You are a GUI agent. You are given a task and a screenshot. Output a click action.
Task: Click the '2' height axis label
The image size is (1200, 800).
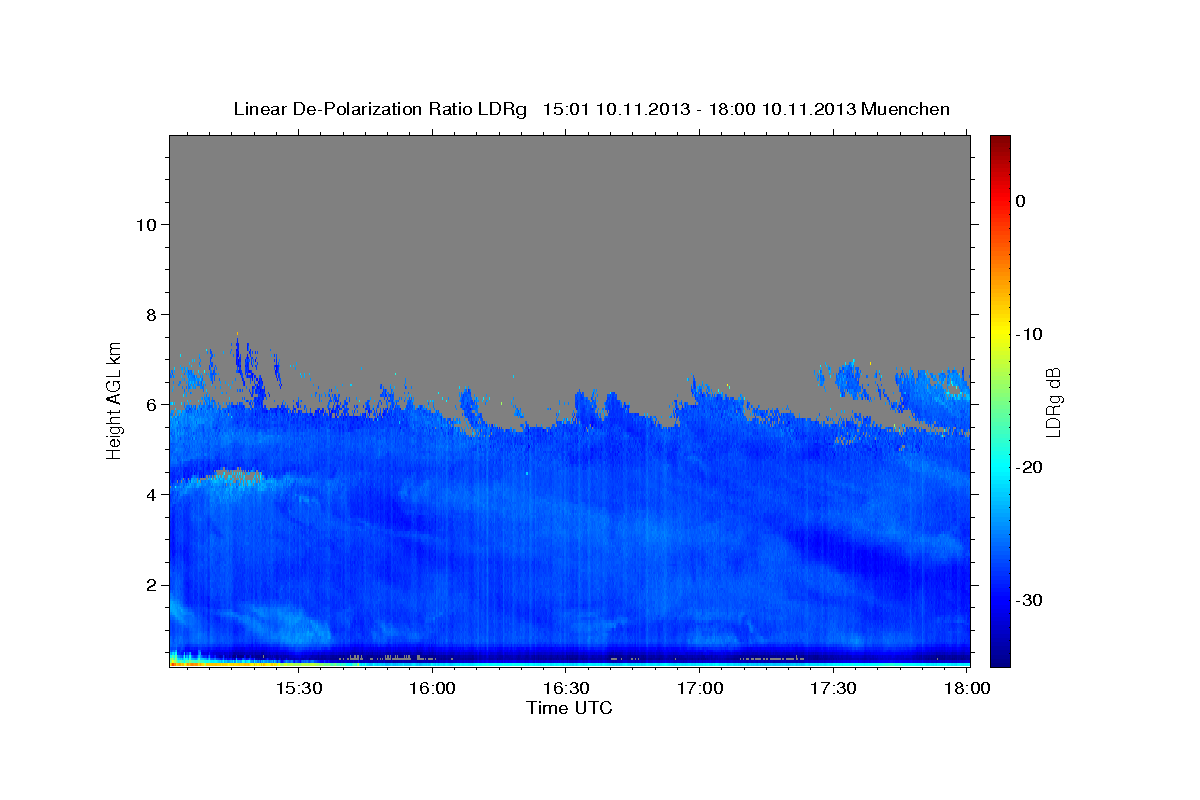click(150, 584)
